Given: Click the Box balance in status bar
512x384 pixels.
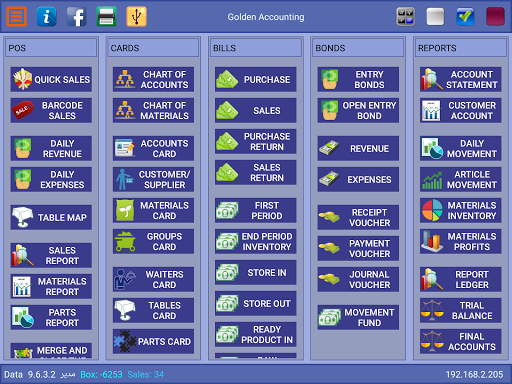Looking at the screenshot, I should click(101, 375).
